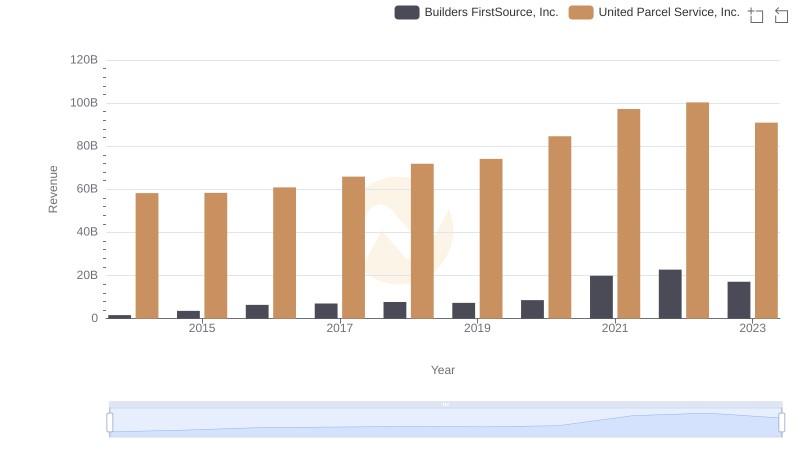Image resolution: width=800 pixels, height=461 pixels.
Task: Click the 40B y-axis label
Action: coord(87,232)
